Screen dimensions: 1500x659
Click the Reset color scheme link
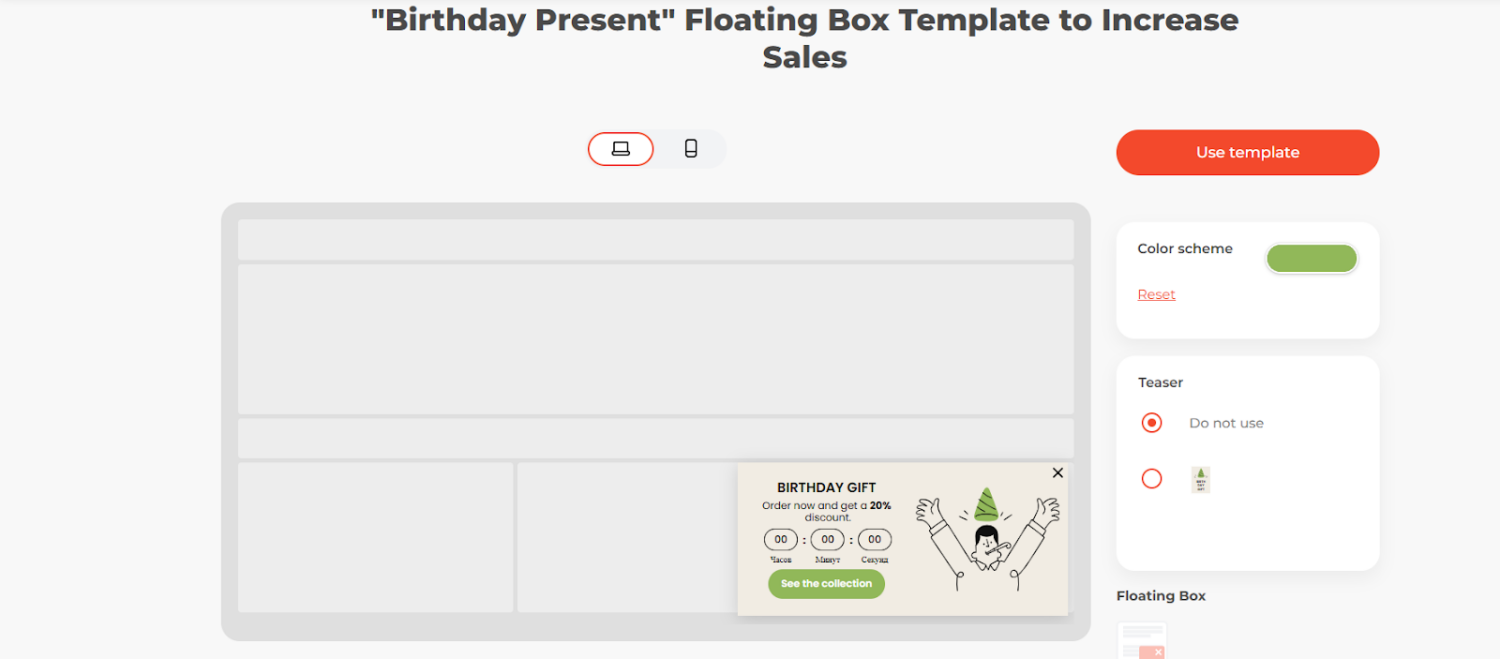(1156, 295)
